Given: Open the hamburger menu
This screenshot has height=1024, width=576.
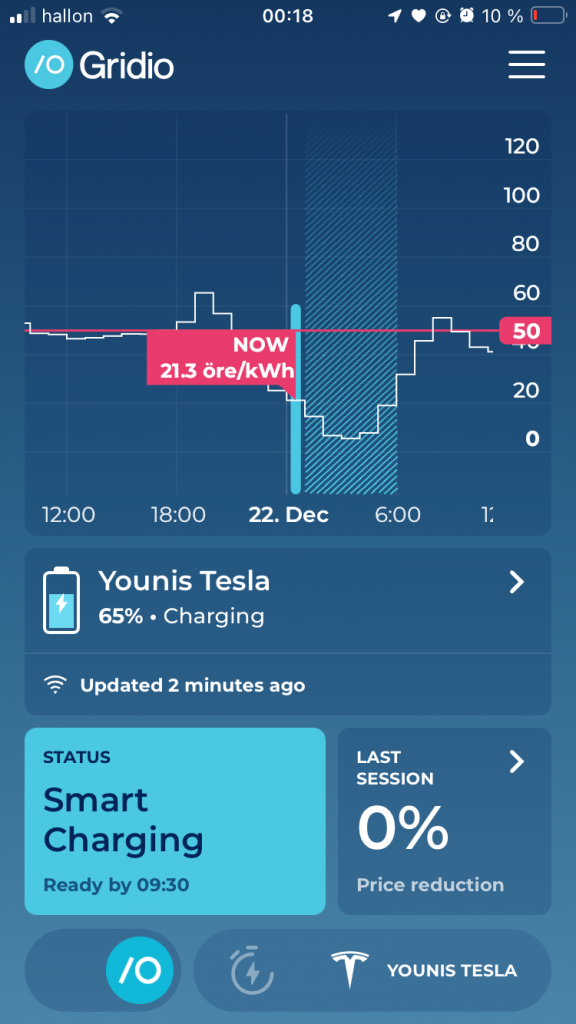Looking at the screenshot, I should point(526,65).
